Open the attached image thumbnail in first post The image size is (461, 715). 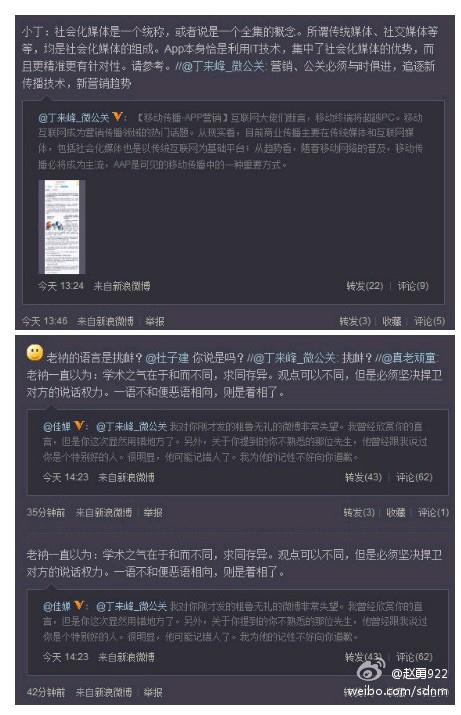click(62, 226)
